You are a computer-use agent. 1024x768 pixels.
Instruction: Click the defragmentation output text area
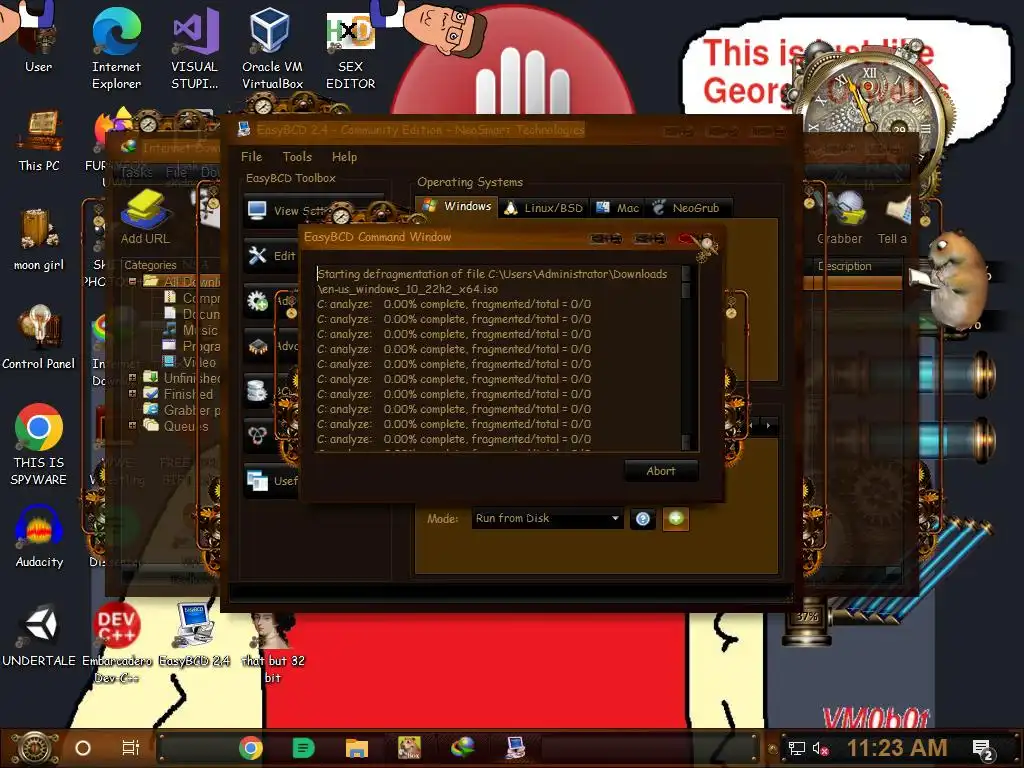point(498,357)
